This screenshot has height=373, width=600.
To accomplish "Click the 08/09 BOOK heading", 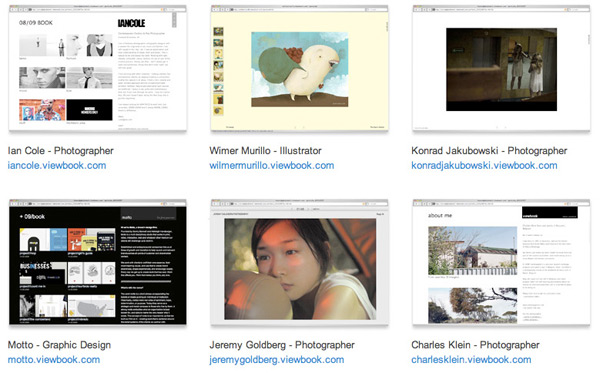I will pos(36,23).
